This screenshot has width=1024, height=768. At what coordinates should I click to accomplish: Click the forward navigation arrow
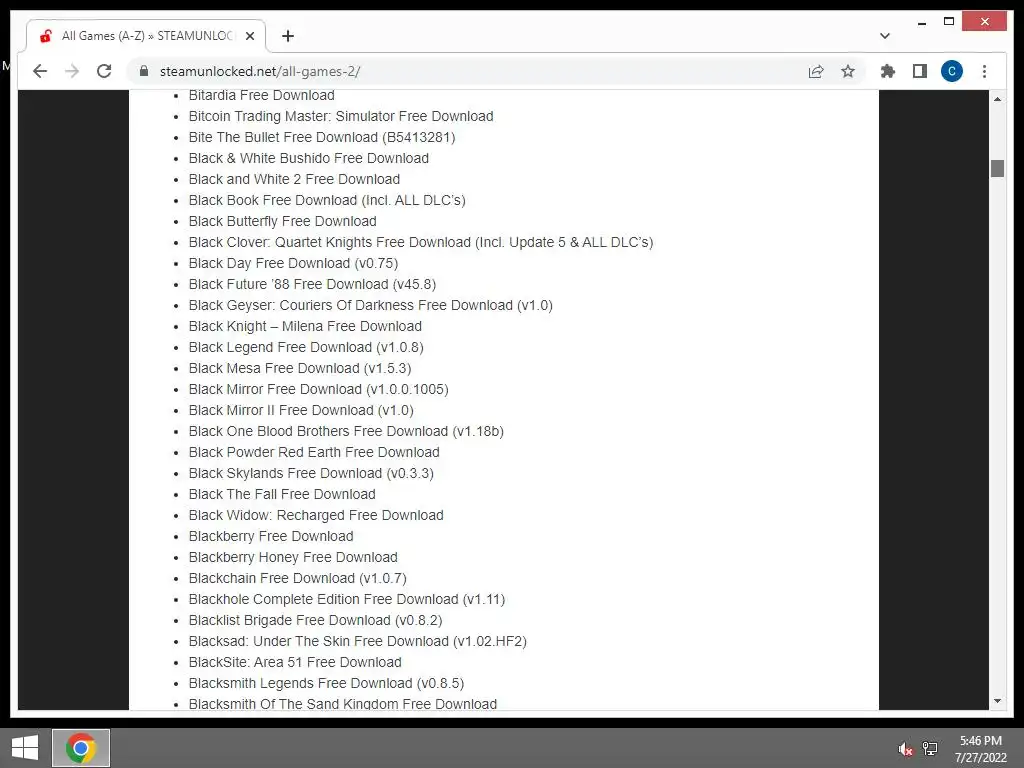coord(72,71)
